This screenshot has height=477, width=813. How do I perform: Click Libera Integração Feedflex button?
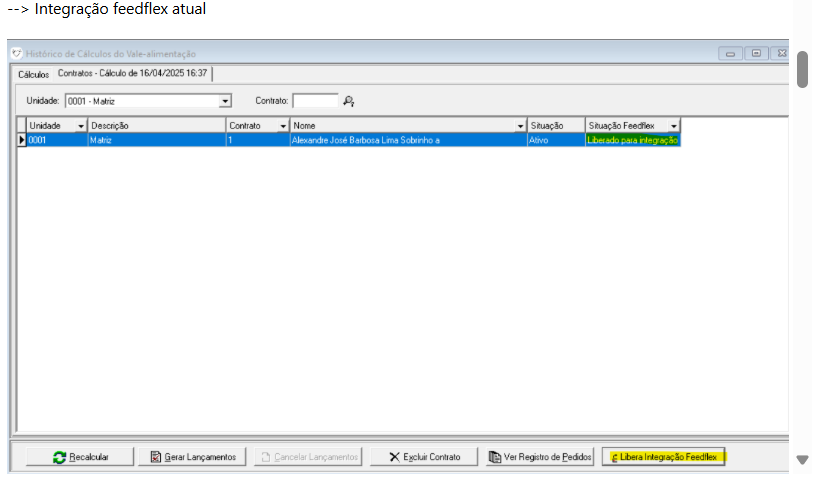[x=665, y=457]
